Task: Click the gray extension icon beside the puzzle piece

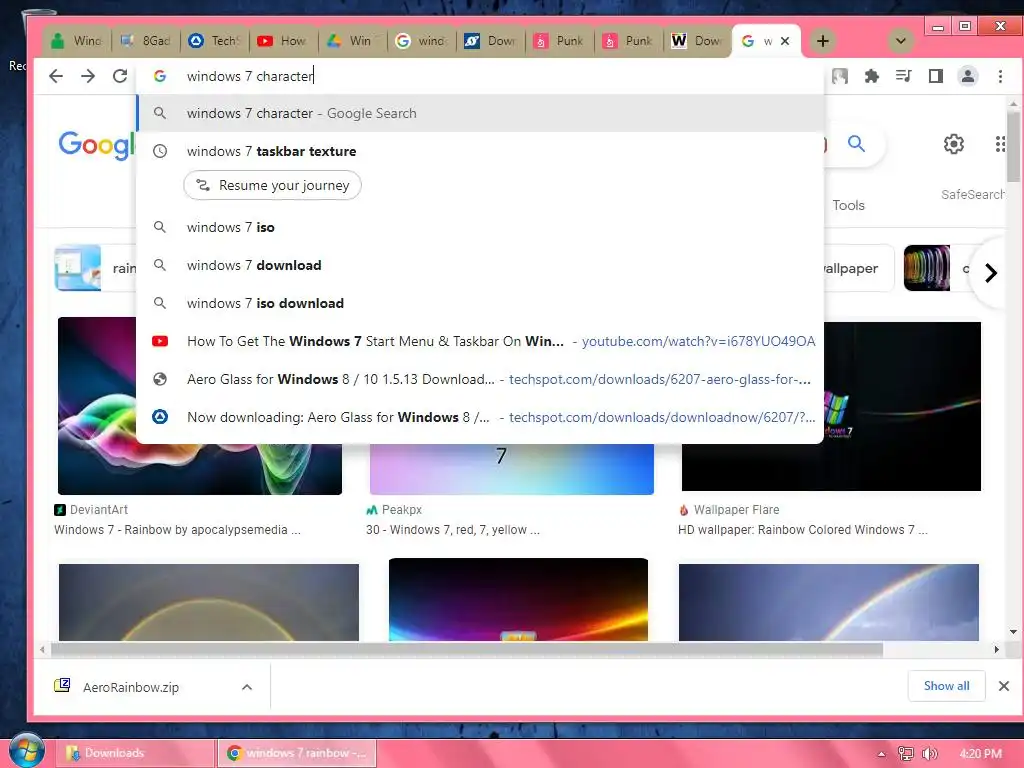Action: [x=840, y=76]
